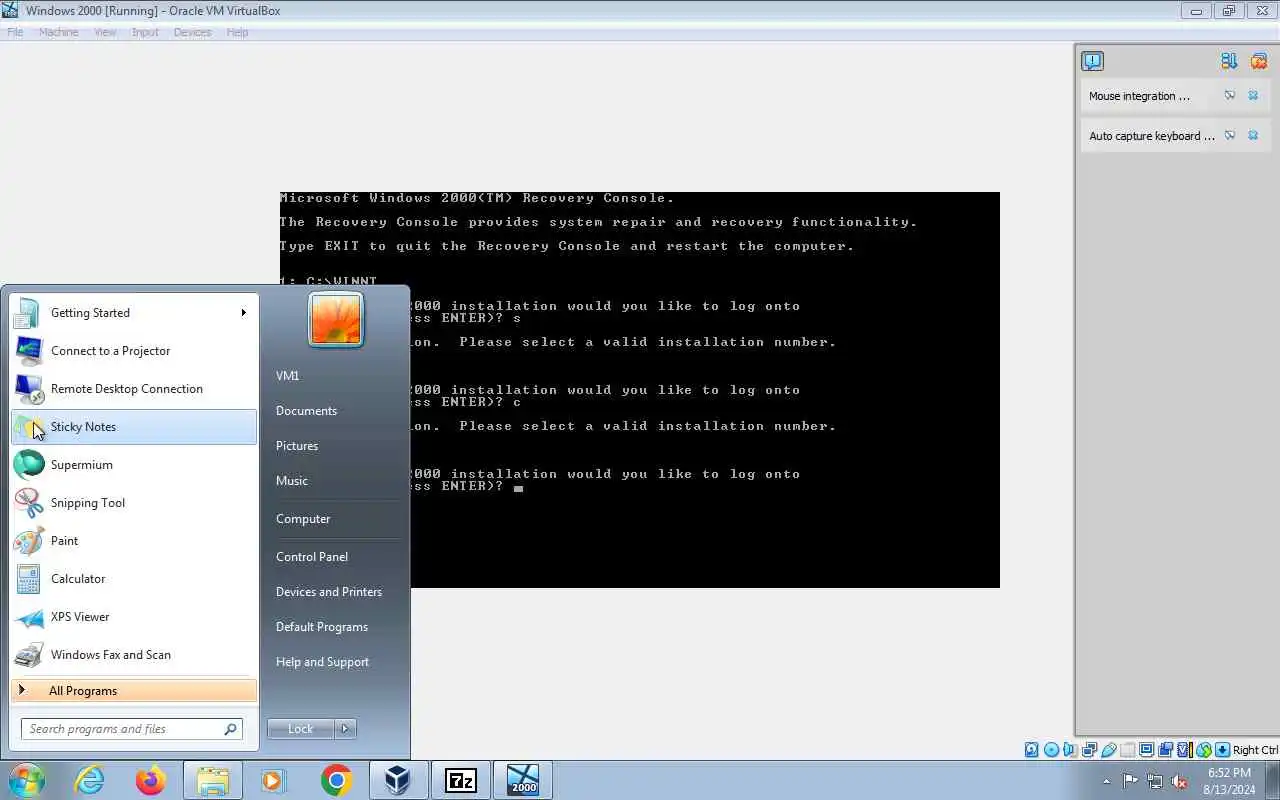
Task: Click the Search programs and files box
Action: [131, 729]
